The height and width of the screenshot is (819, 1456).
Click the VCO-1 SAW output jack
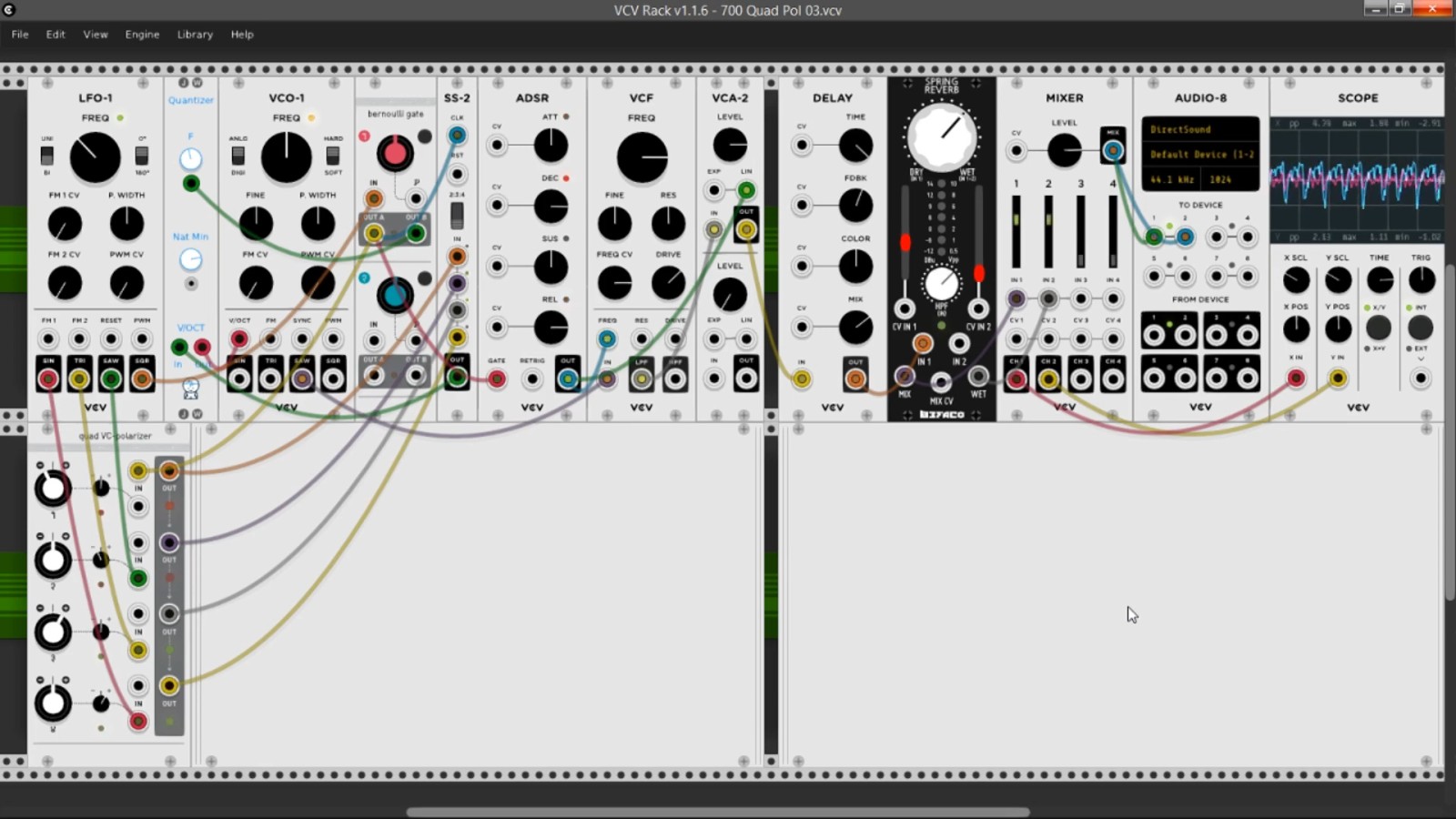click(x=302, y=379)
